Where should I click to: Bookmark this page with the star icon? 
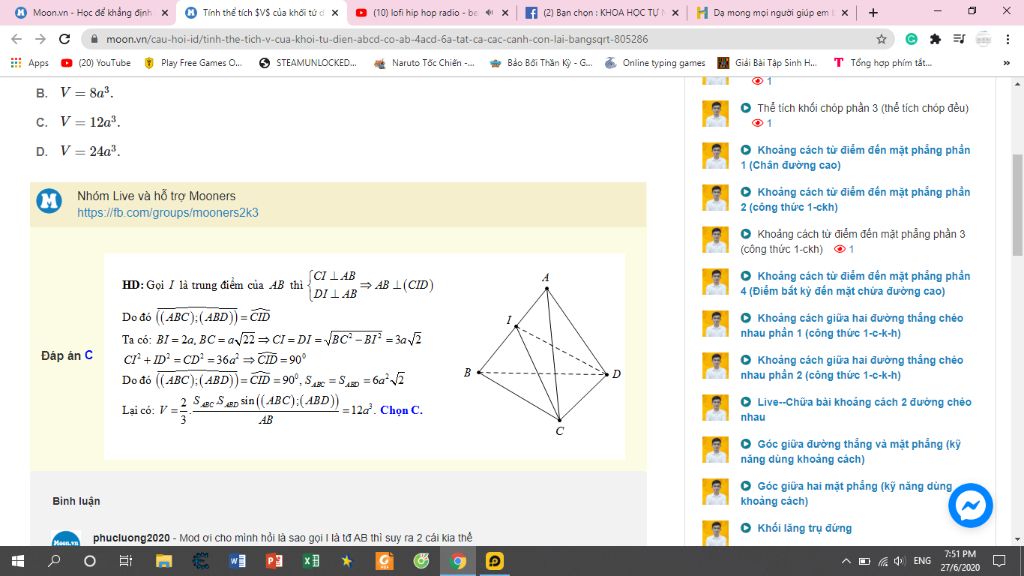(x=881, y=39)
